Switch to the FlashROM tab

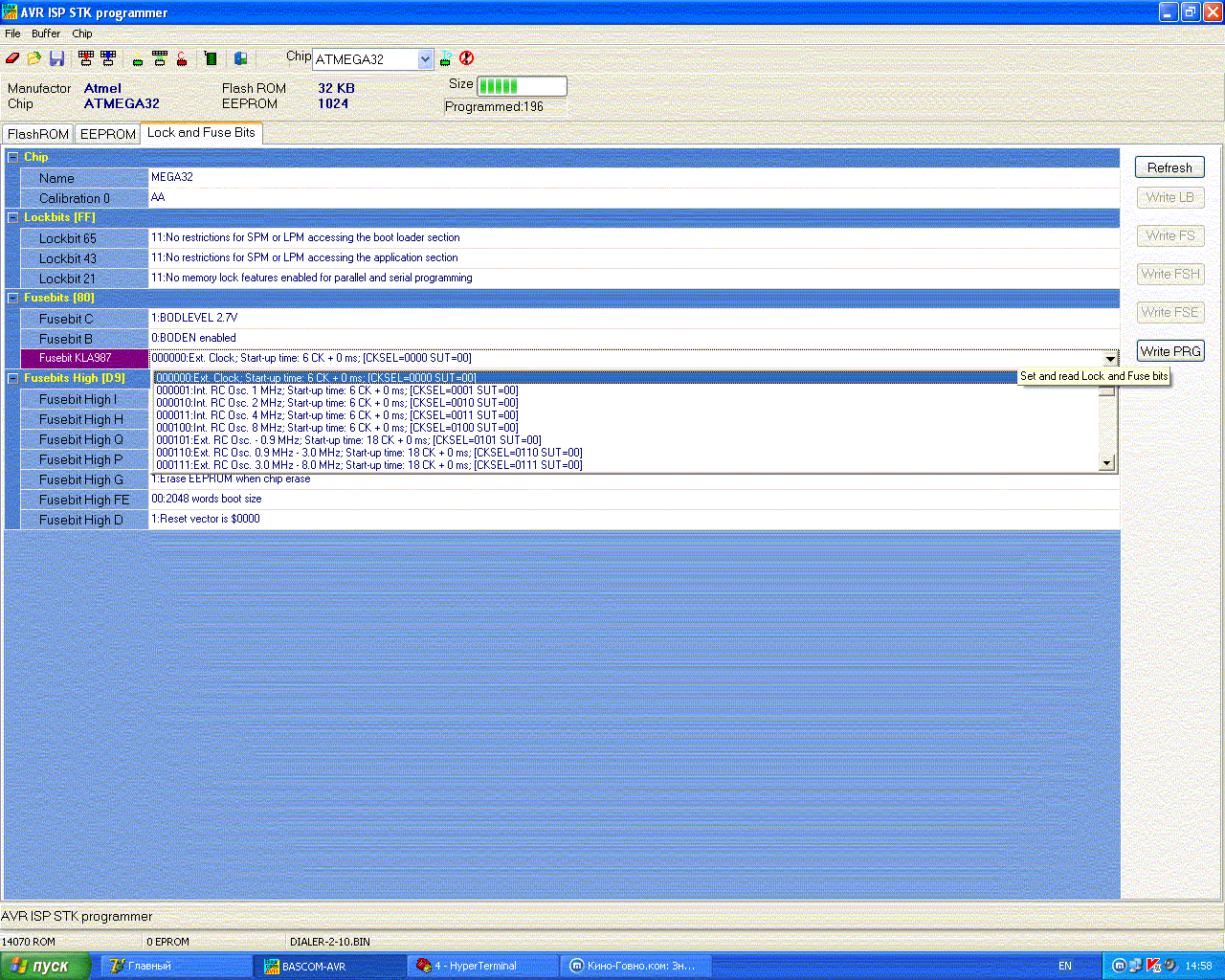click(x=38, y=134)
